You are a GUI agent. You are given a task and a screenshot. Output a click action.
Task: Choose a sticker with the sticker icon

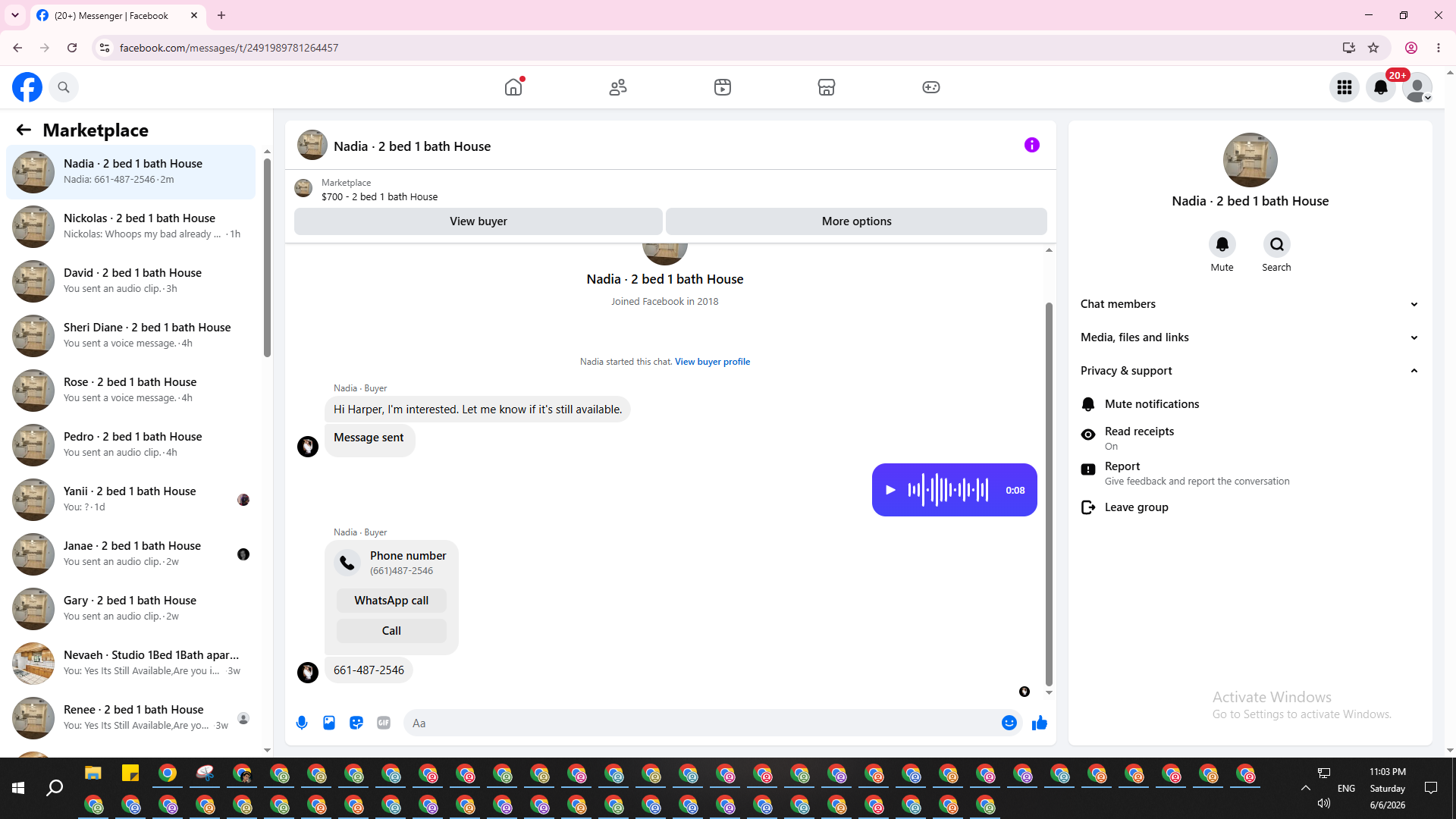click(x=356, y=723)
